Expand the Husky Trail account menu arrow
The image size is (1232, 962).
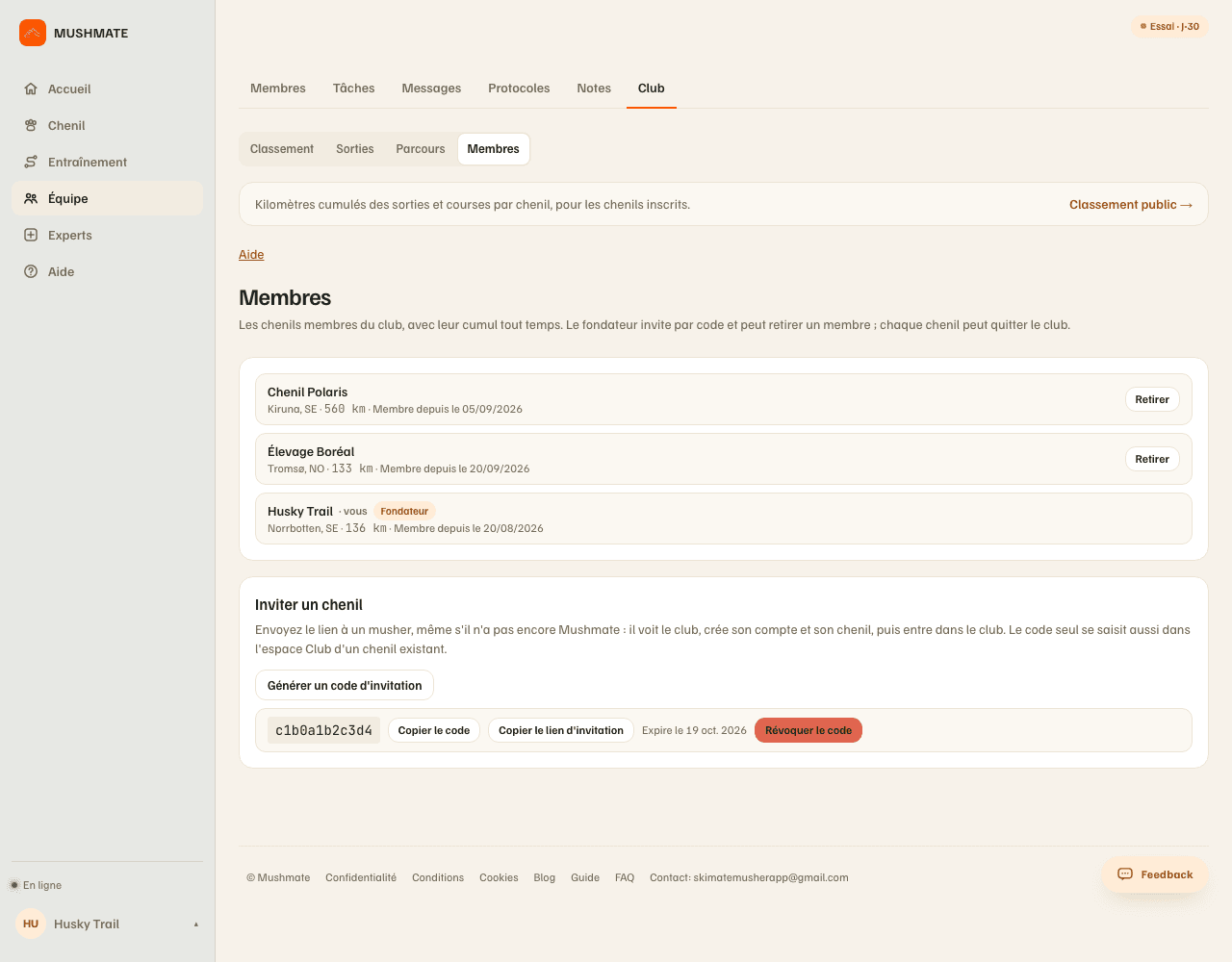(196, 924)
